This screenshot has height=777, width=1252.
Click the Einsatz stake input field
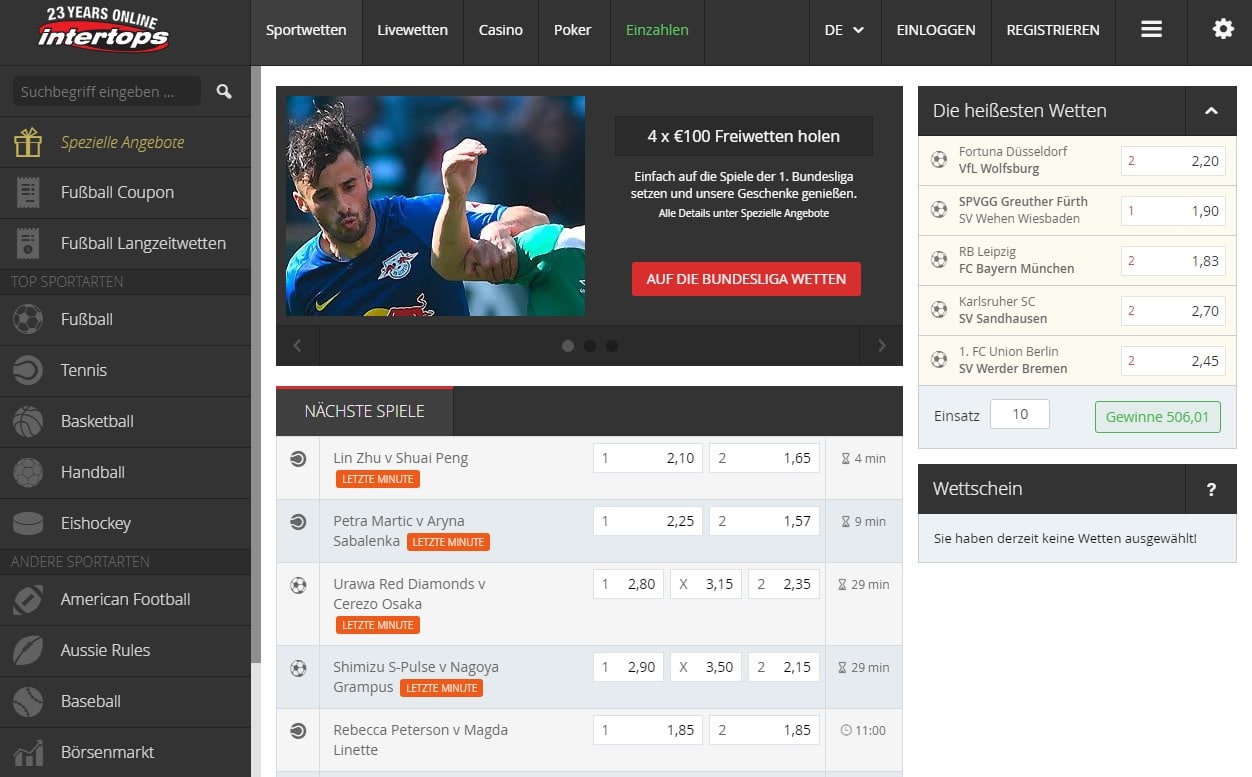coord(1020,414)
